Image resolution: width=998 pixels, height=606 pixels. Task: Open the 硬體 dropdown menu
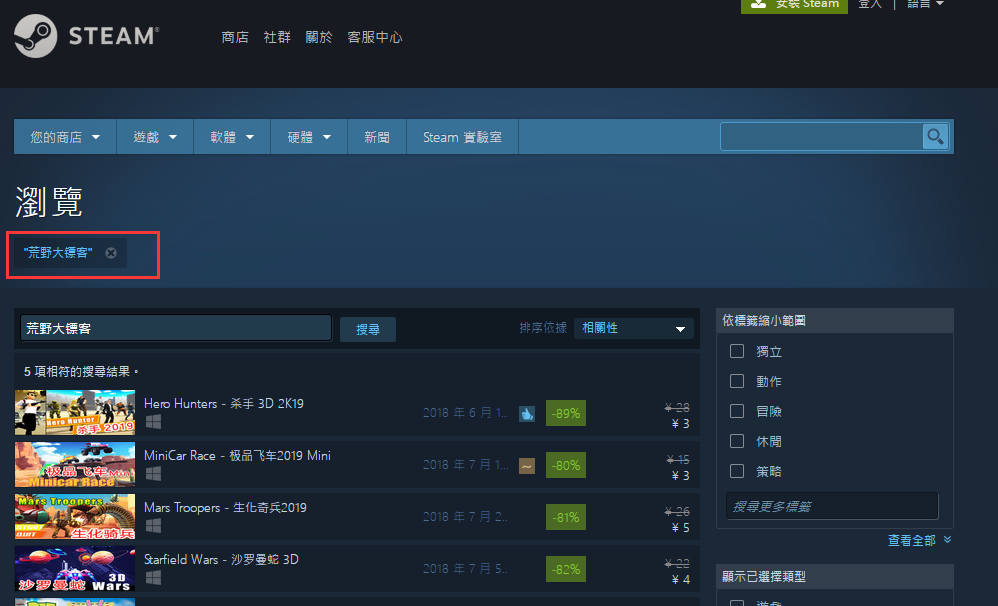tap(309, 137)
